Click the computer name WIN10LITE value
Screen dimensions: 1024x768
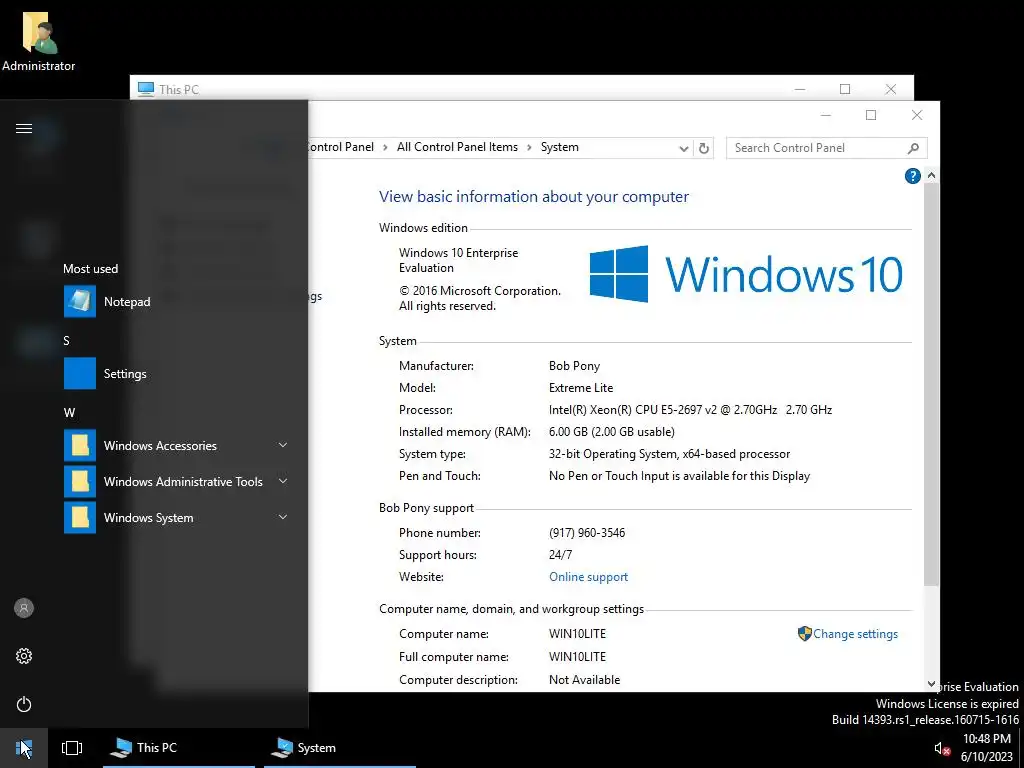pos(577,633)
